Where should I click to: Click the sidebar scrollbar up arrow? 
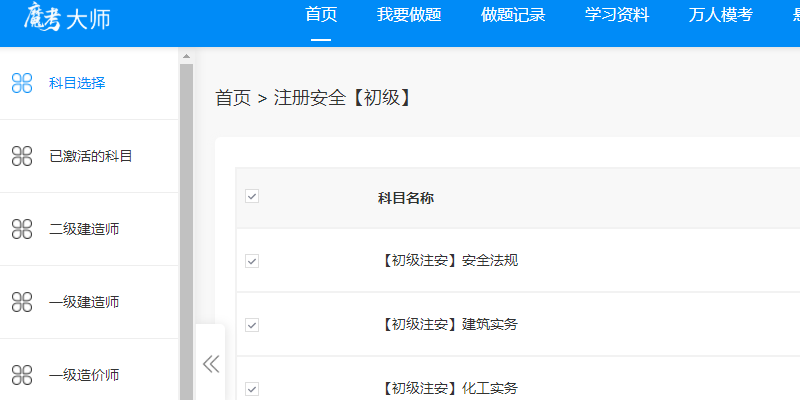pos(186,56)
